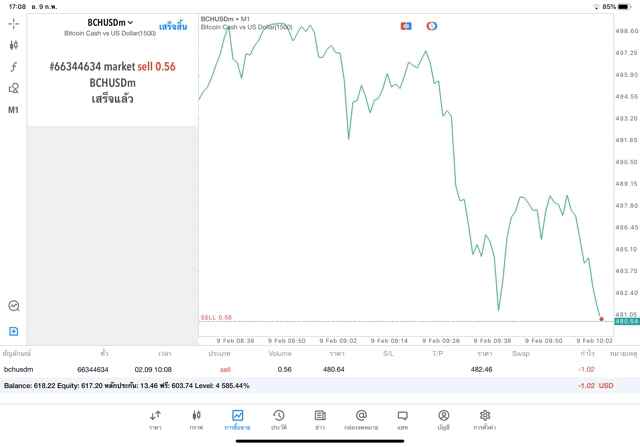
Task: Sort by the Swap column header
Action: point(521,354)
